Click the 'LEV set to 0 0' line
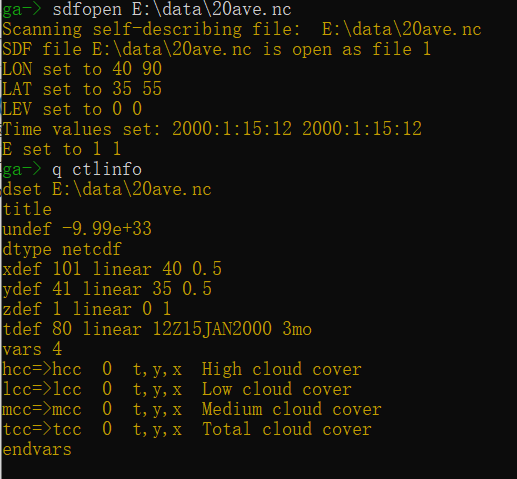 click(72, 109)
